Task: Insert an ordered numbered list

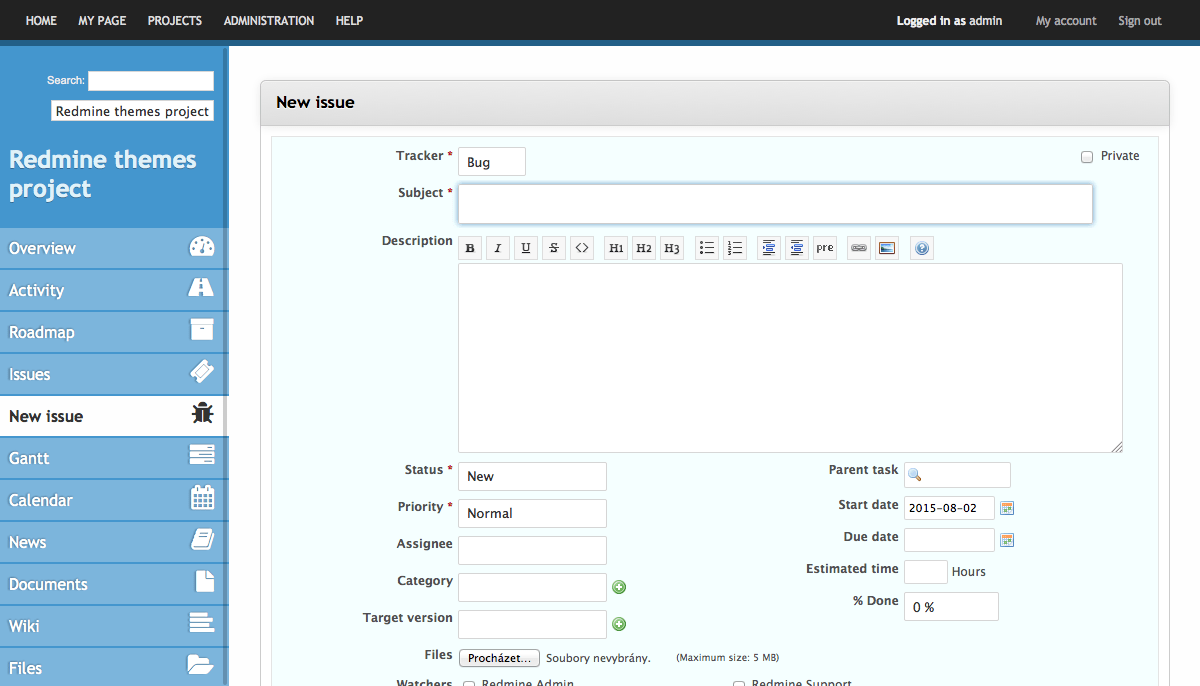Action: (x=735, y=248)
